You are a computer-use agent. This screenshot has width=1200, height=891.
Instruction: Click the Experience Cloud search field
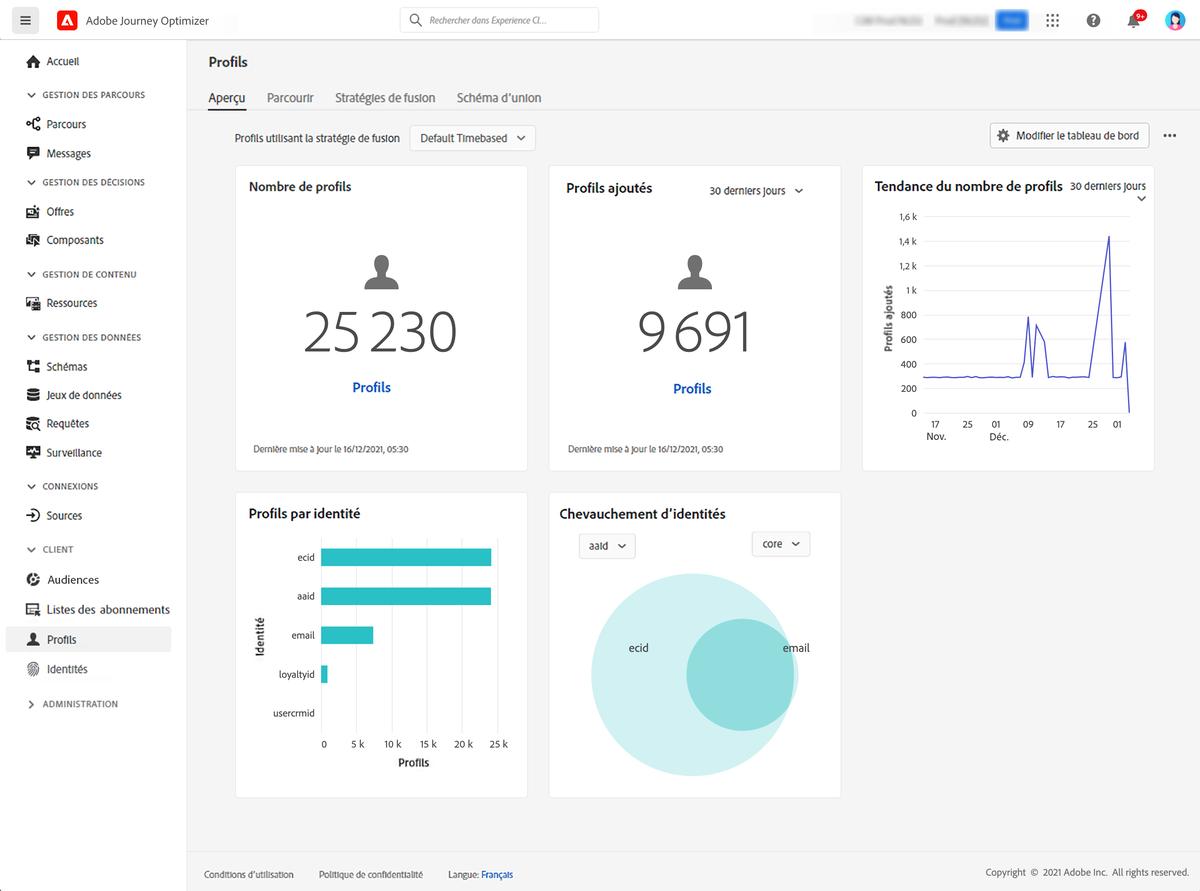click(x=499, y=19)
